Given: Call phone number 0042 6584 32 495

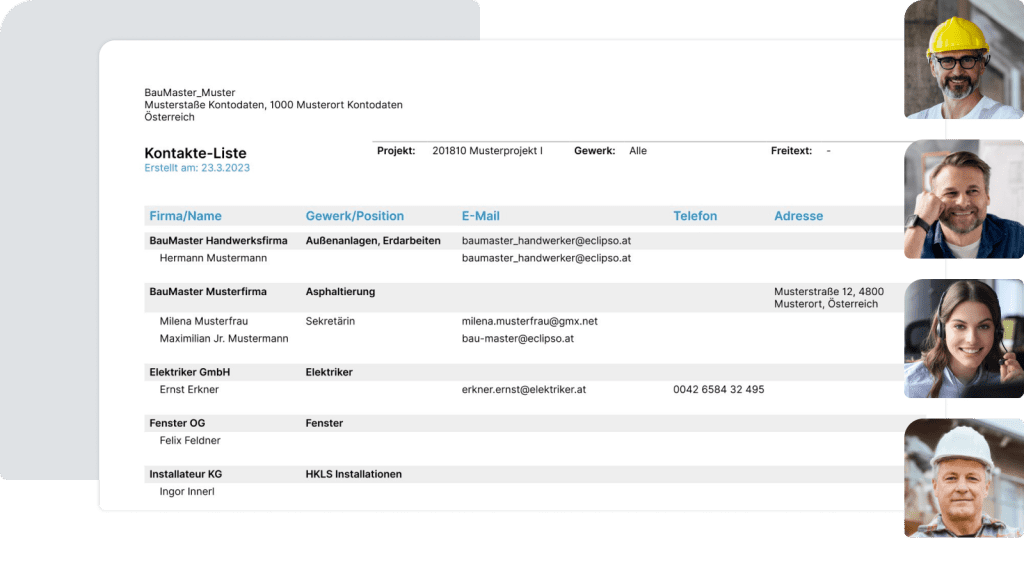Looking at the screenshot, I should tap(717, 389).
